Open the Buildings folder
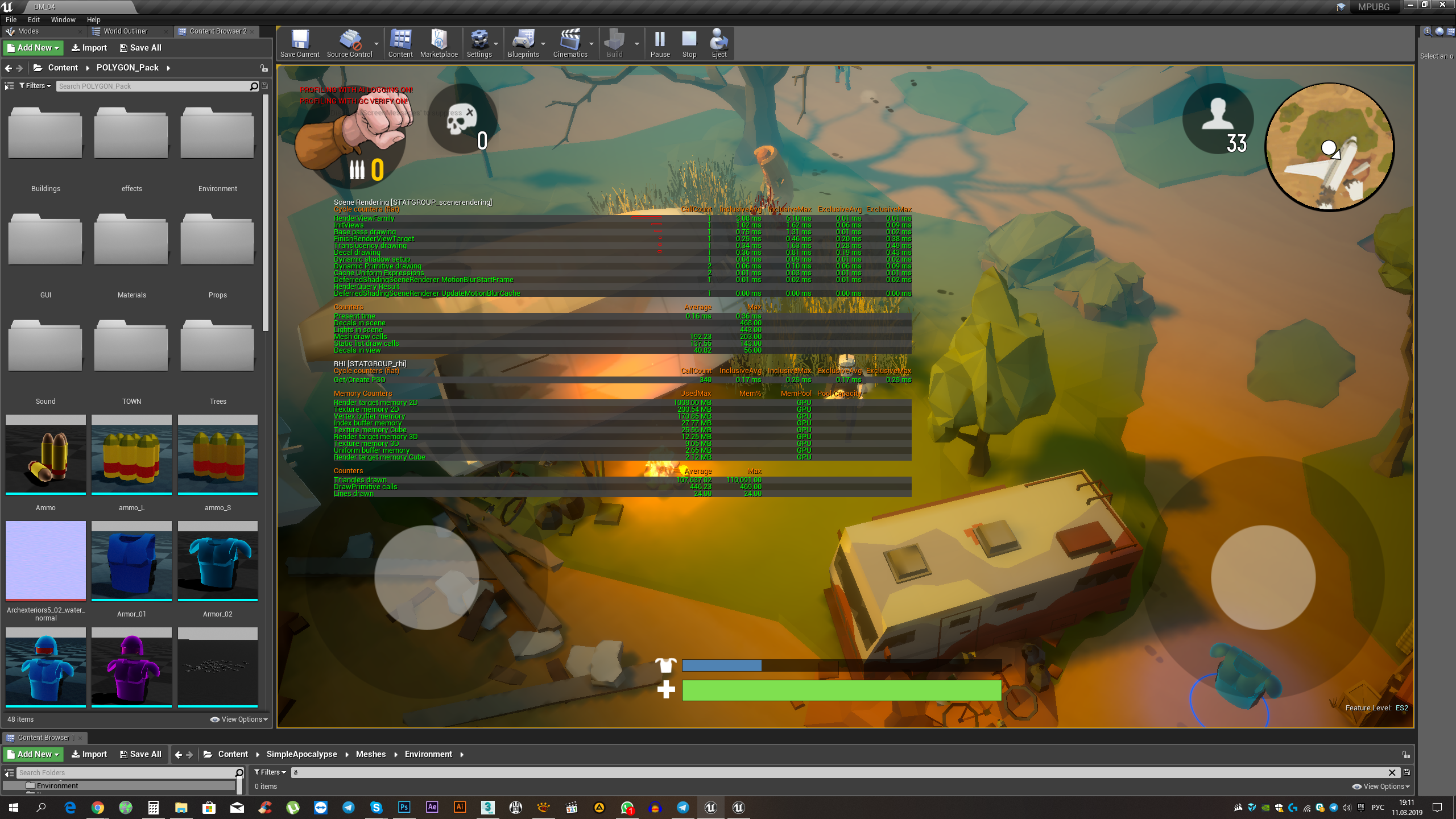 (x=45, y=149)
